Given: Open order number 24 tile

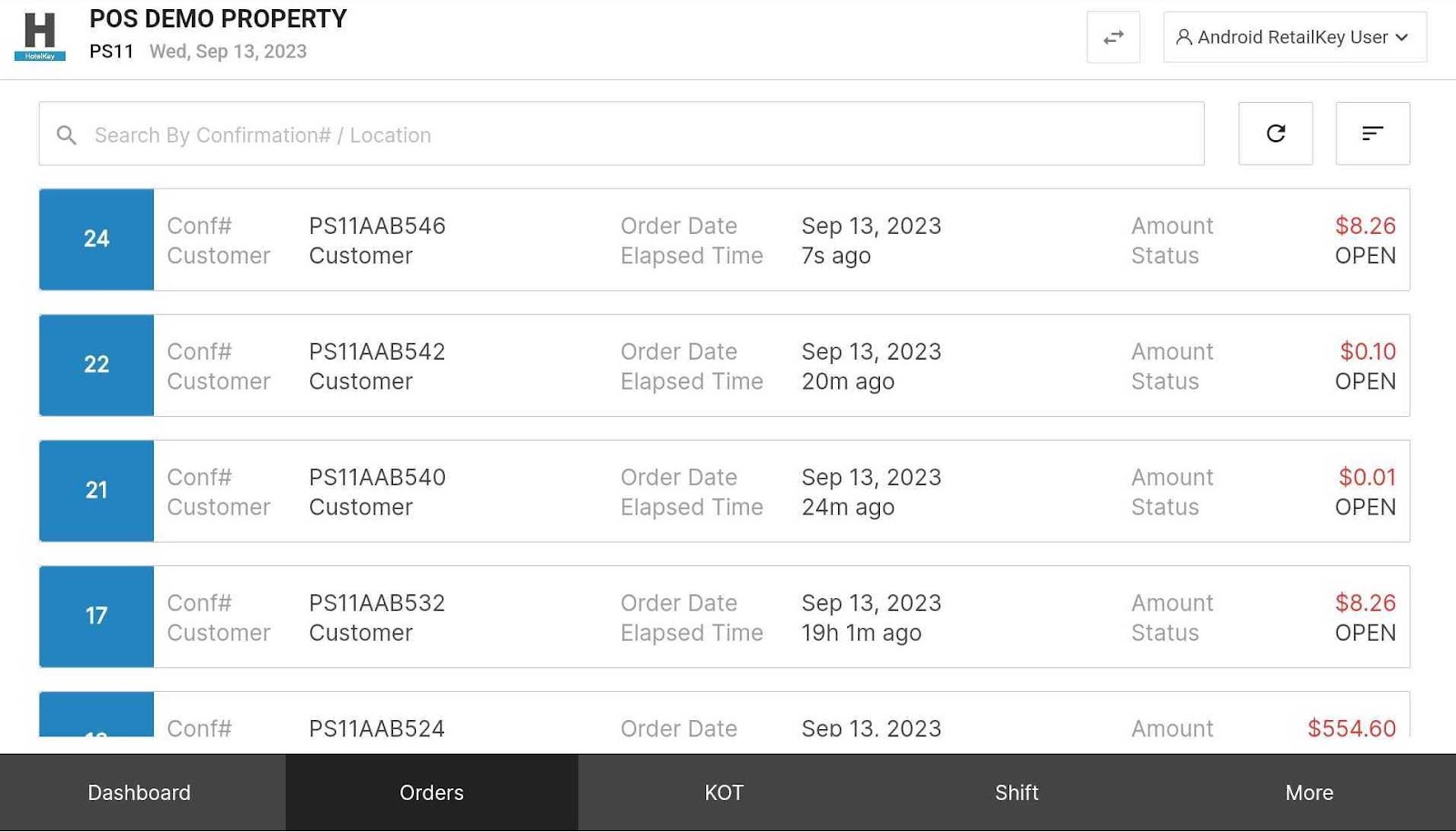Looking at the screenshot, I should coord(96,239).
